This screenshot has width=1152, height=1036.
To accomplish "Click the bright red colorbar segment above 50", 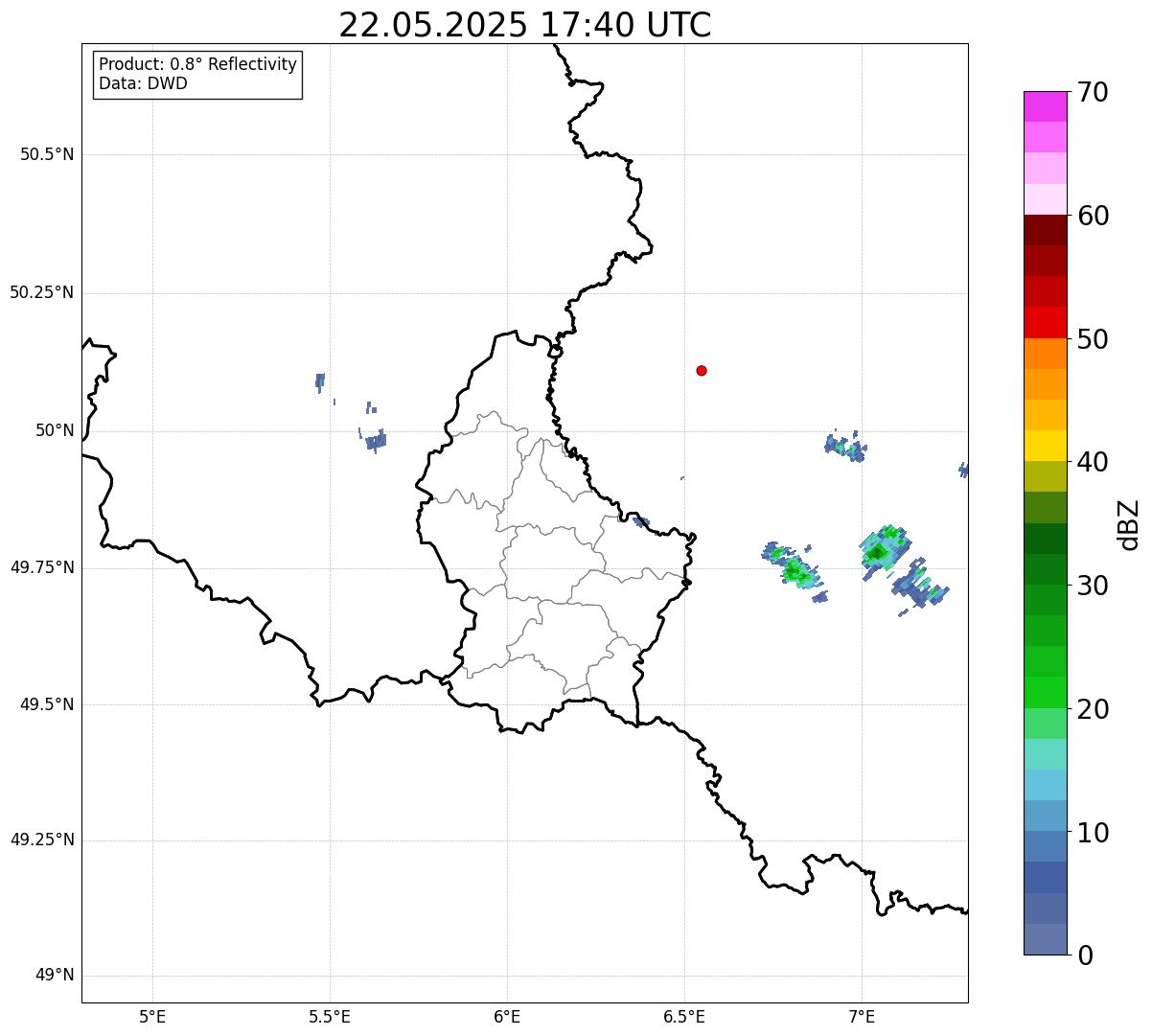I will (x=1045, y=322).
